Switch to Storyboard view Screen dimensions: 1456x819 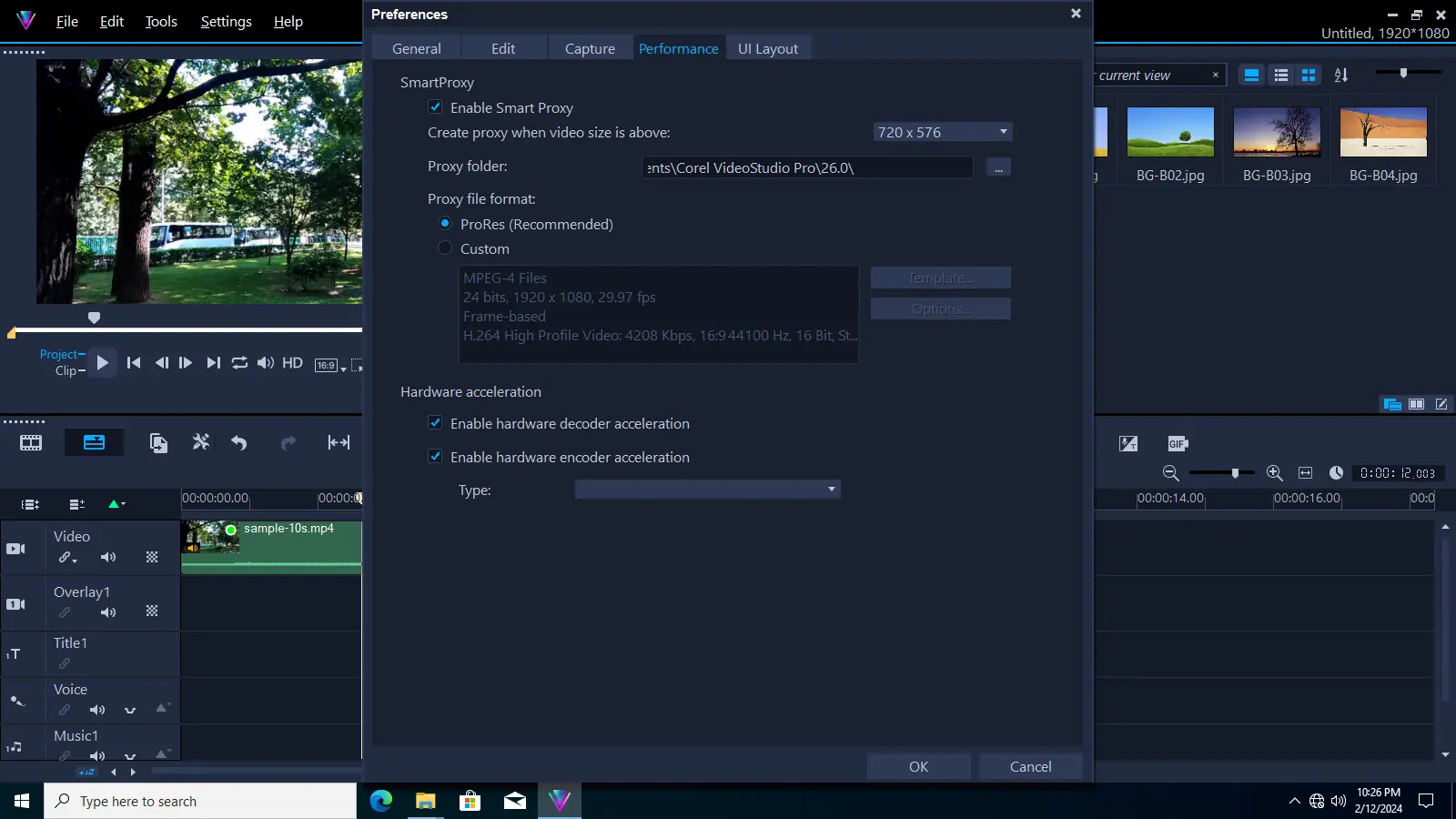30,443
